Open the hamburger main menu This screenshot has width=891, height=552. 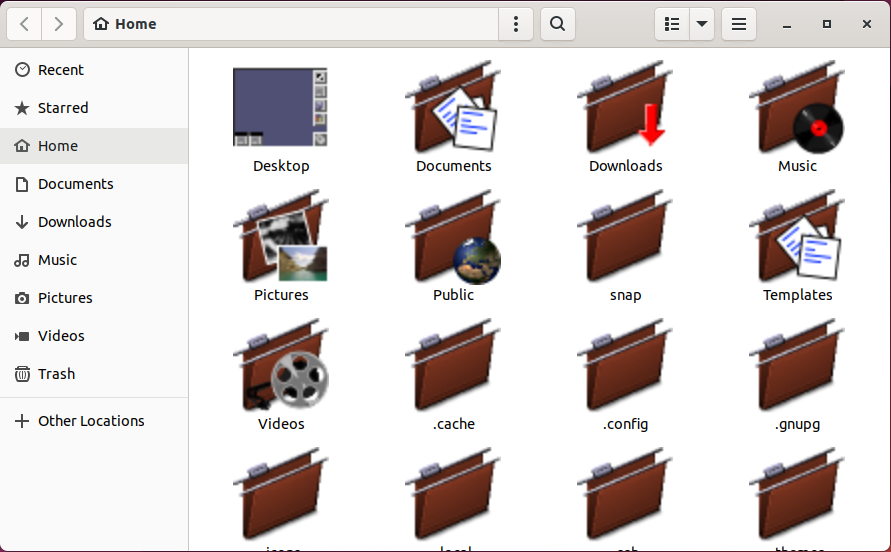739,24
